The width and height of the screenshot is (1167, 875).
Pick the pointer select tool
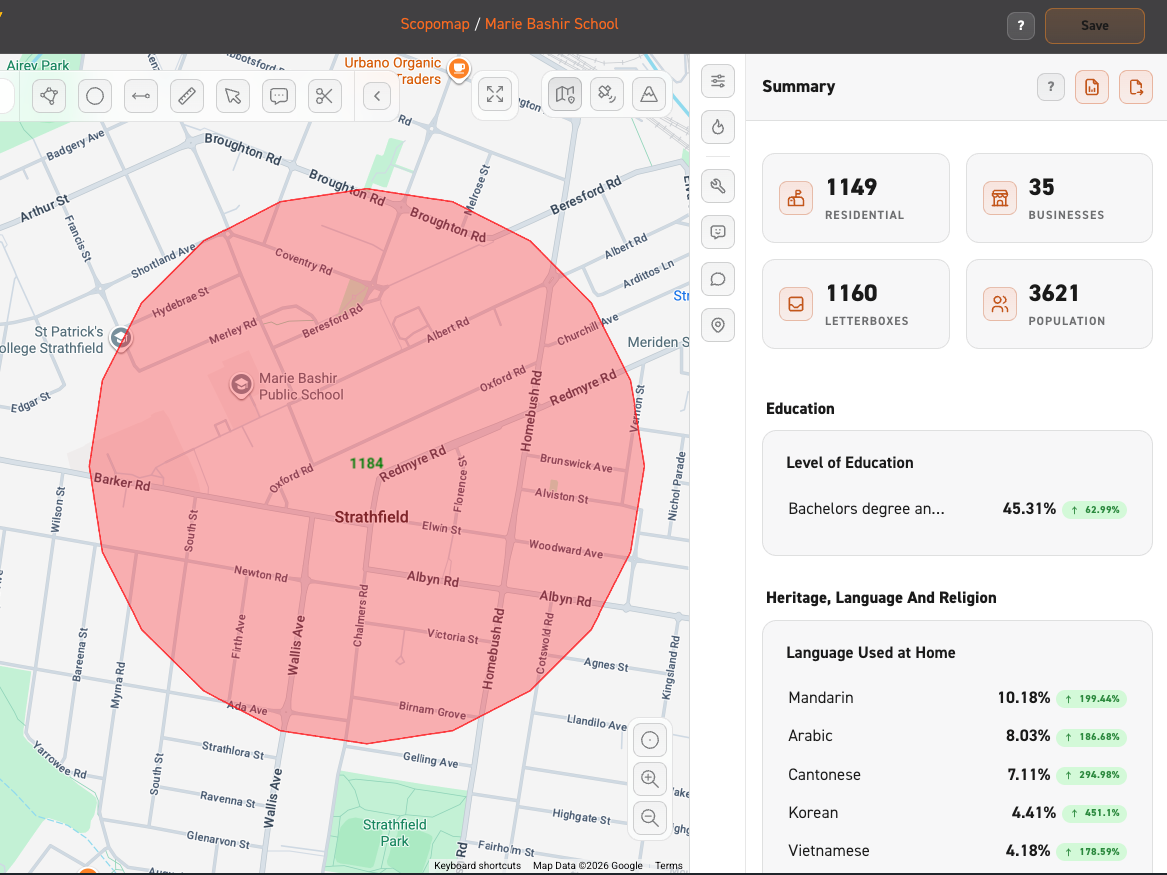233,96
